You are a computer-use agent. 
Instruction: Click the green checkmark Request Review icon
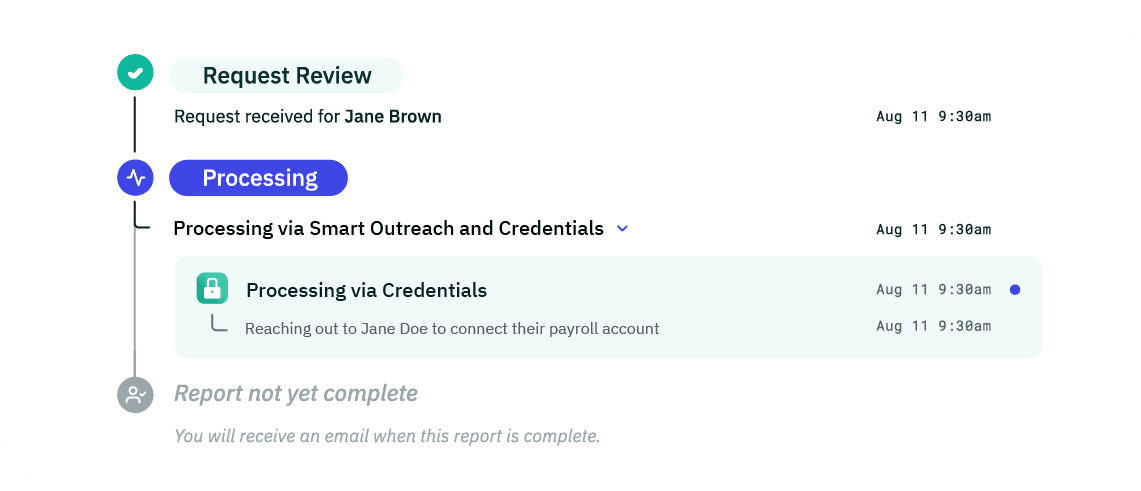click(x=135, y=73)
